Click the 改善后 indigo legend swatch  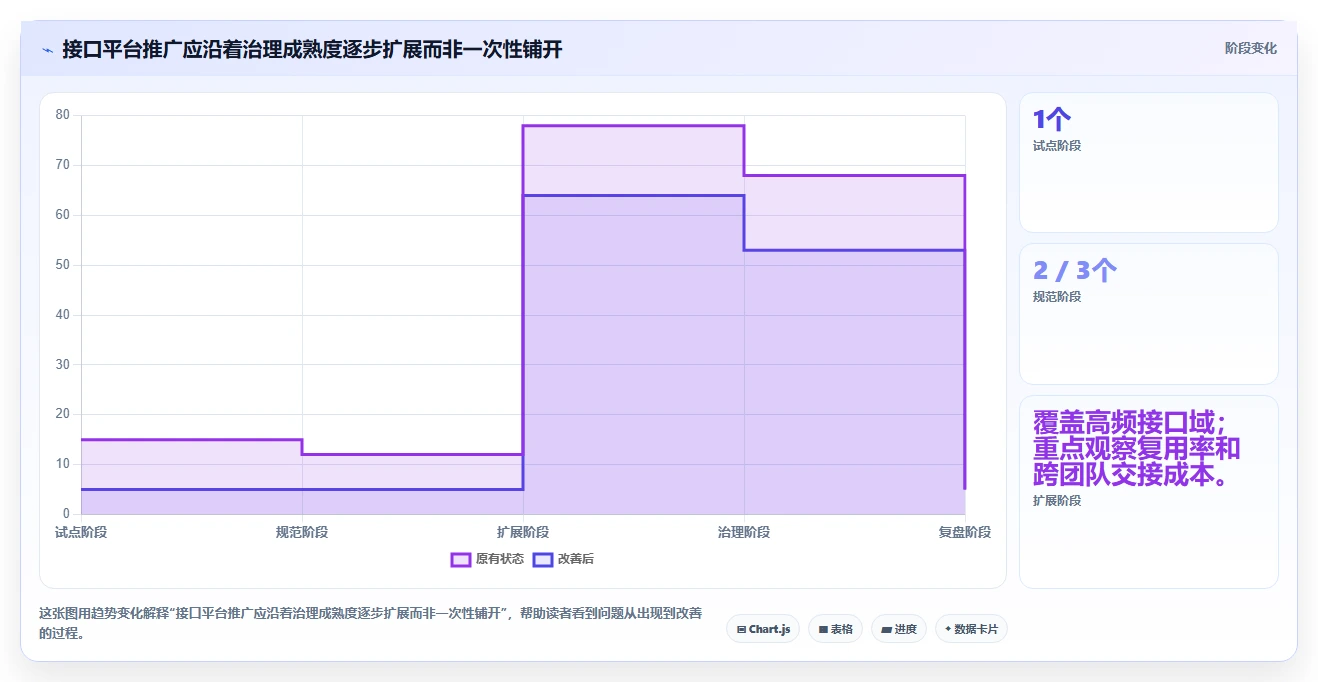pos(543,559)
